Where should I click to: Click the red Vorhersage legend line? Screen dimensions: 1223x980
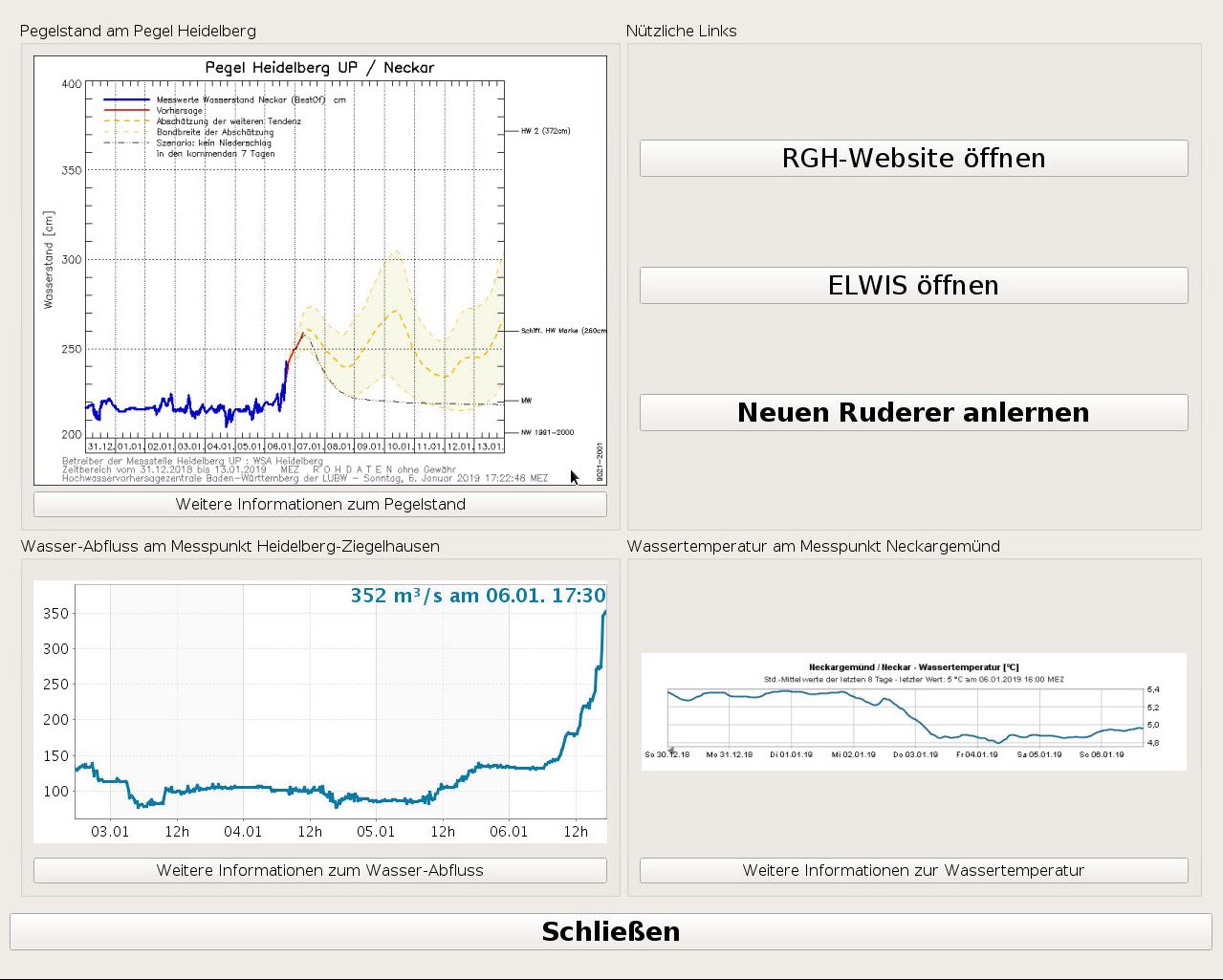(126, 111)
